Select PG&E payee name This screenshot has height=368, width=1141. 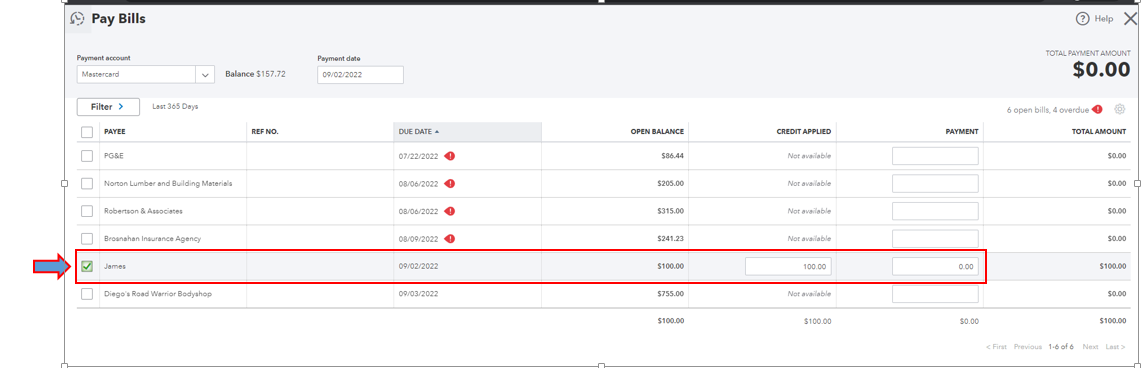(113, 156)
